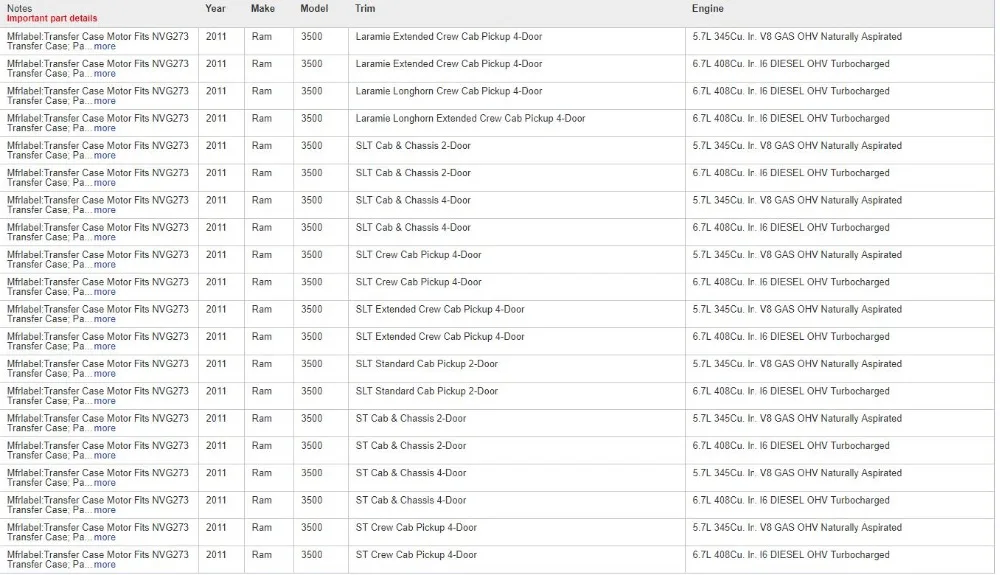Click 5.7L V8 GAS engine for ST Cab & Chassis 4-Door
The image size is (1000, 575).
click(797, 473)
